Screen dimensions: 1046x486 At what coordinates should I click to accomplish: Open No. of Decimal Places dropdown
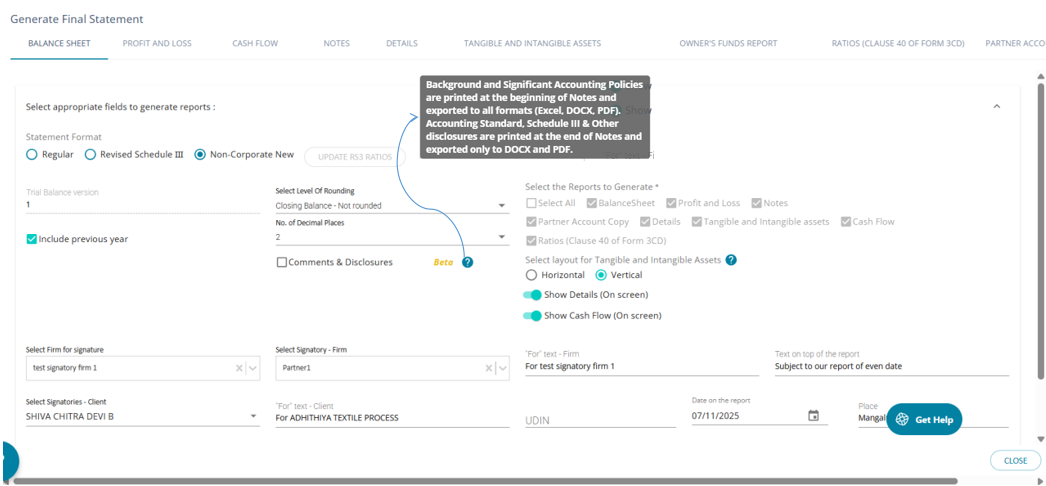pyautogui.click(x=392, y=237)
